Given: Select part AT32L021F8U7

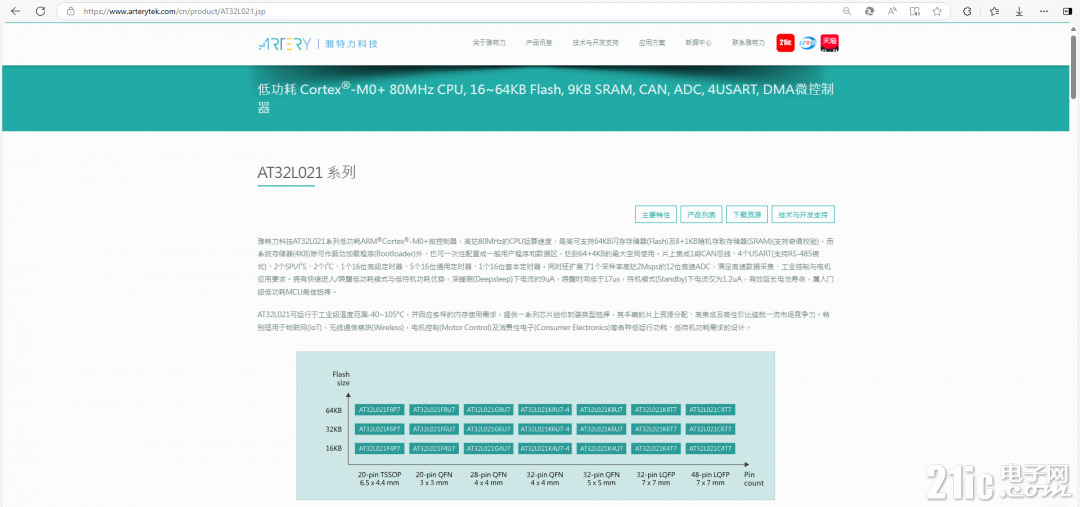Looking at the screenshot, I should click(x=435, y=410).
